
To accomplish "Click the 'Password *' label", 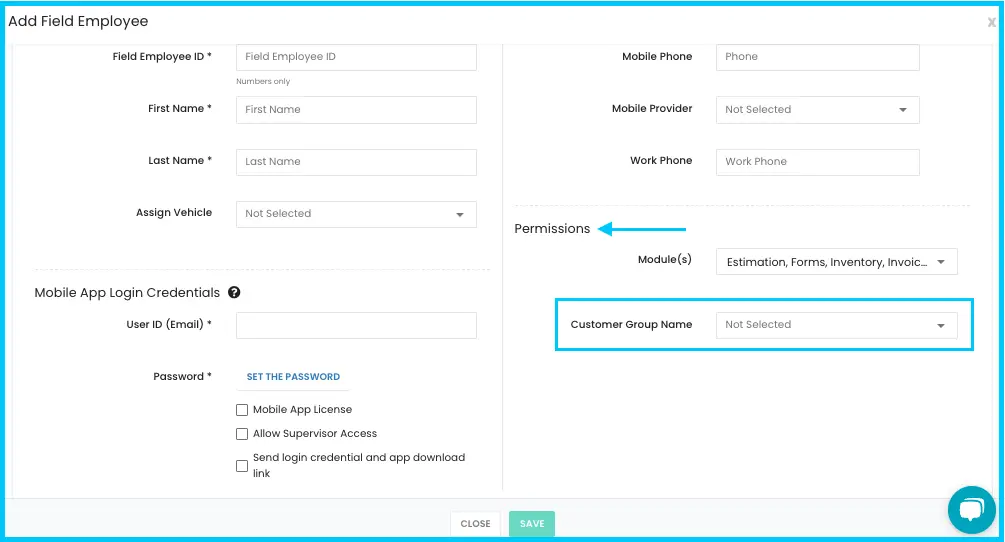I will coord(182,377).
